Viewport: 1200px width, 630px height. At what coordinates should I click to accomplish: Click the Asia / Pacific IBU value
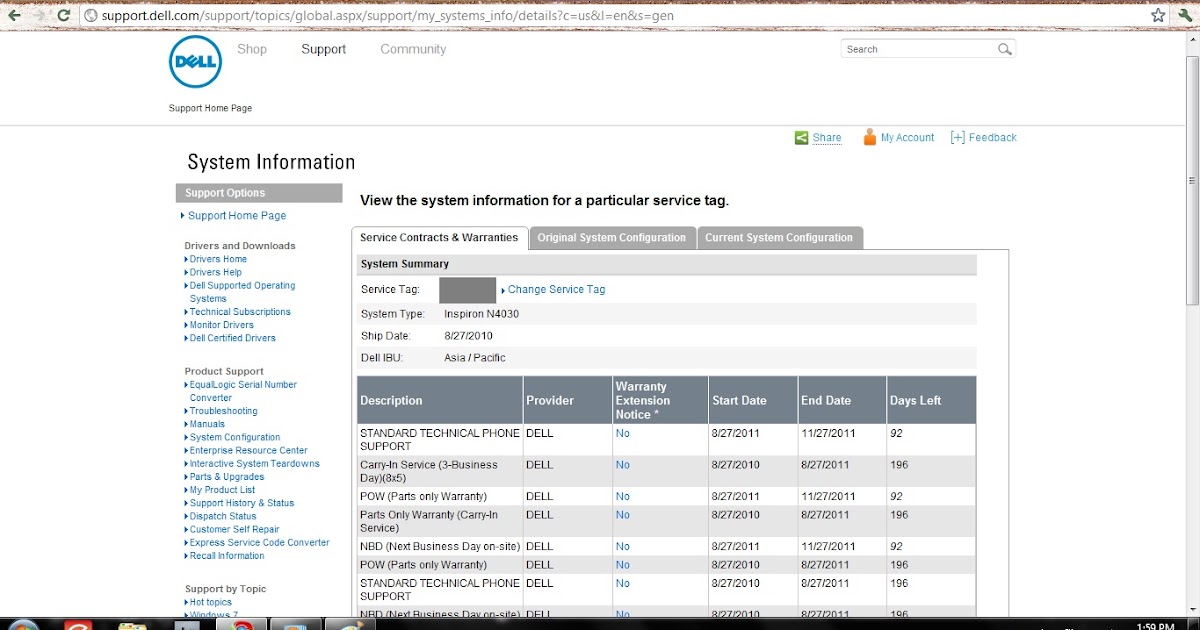pos(475,357)
